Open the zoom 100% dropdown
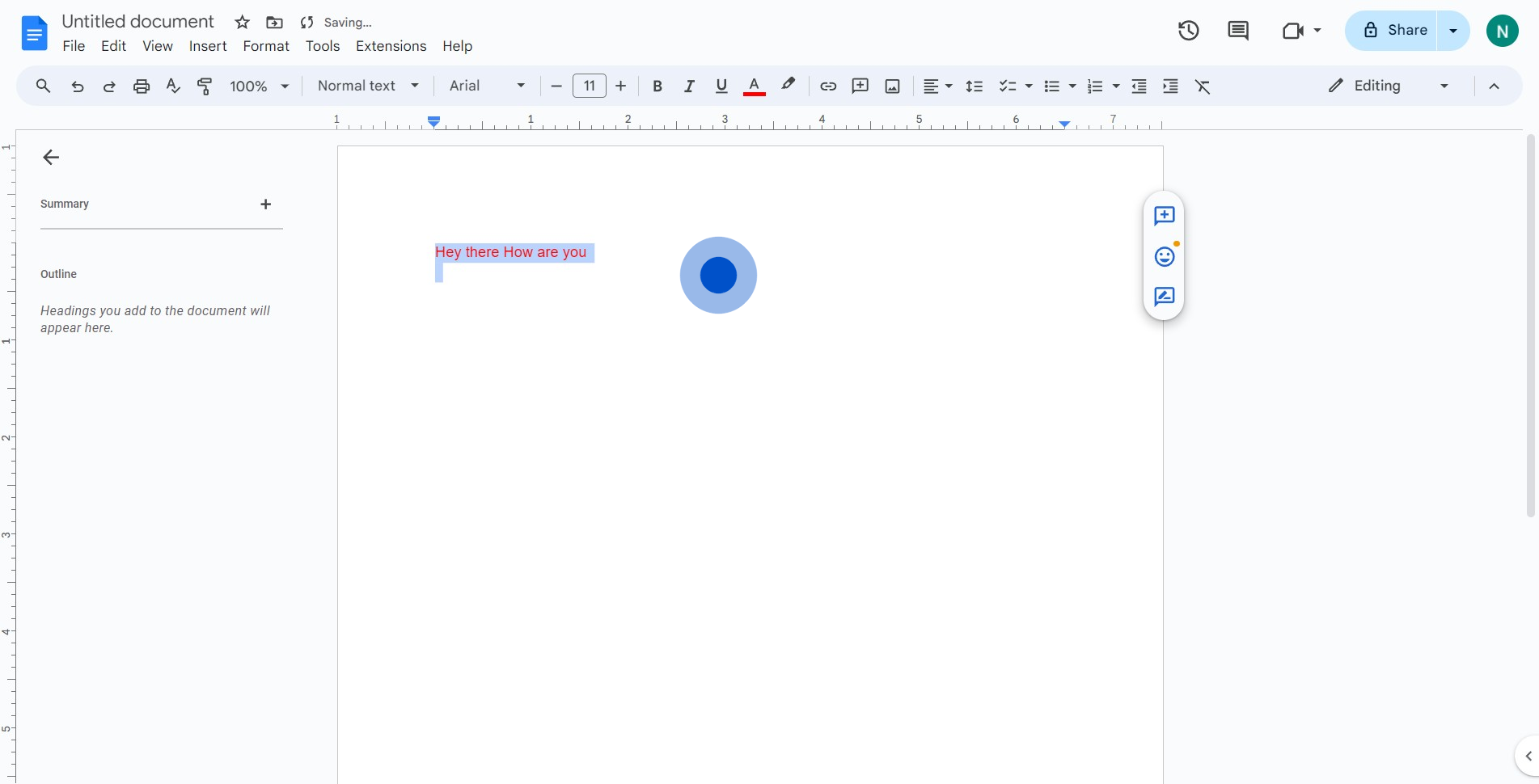 pos(260,86)
